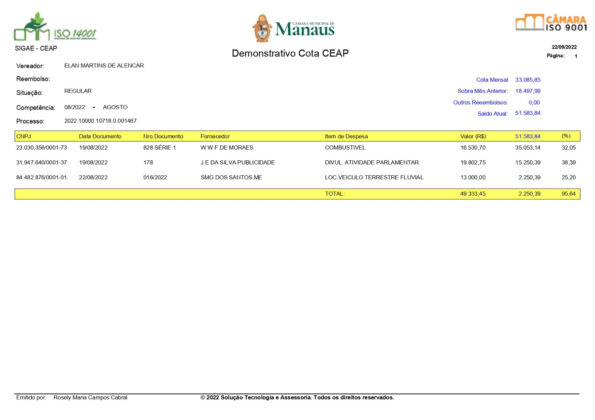Viewport: 595px width, 420px height.
Task: Select date '22/08/2022' in SMG DOS SANTOS row
Action: point(93,177)
